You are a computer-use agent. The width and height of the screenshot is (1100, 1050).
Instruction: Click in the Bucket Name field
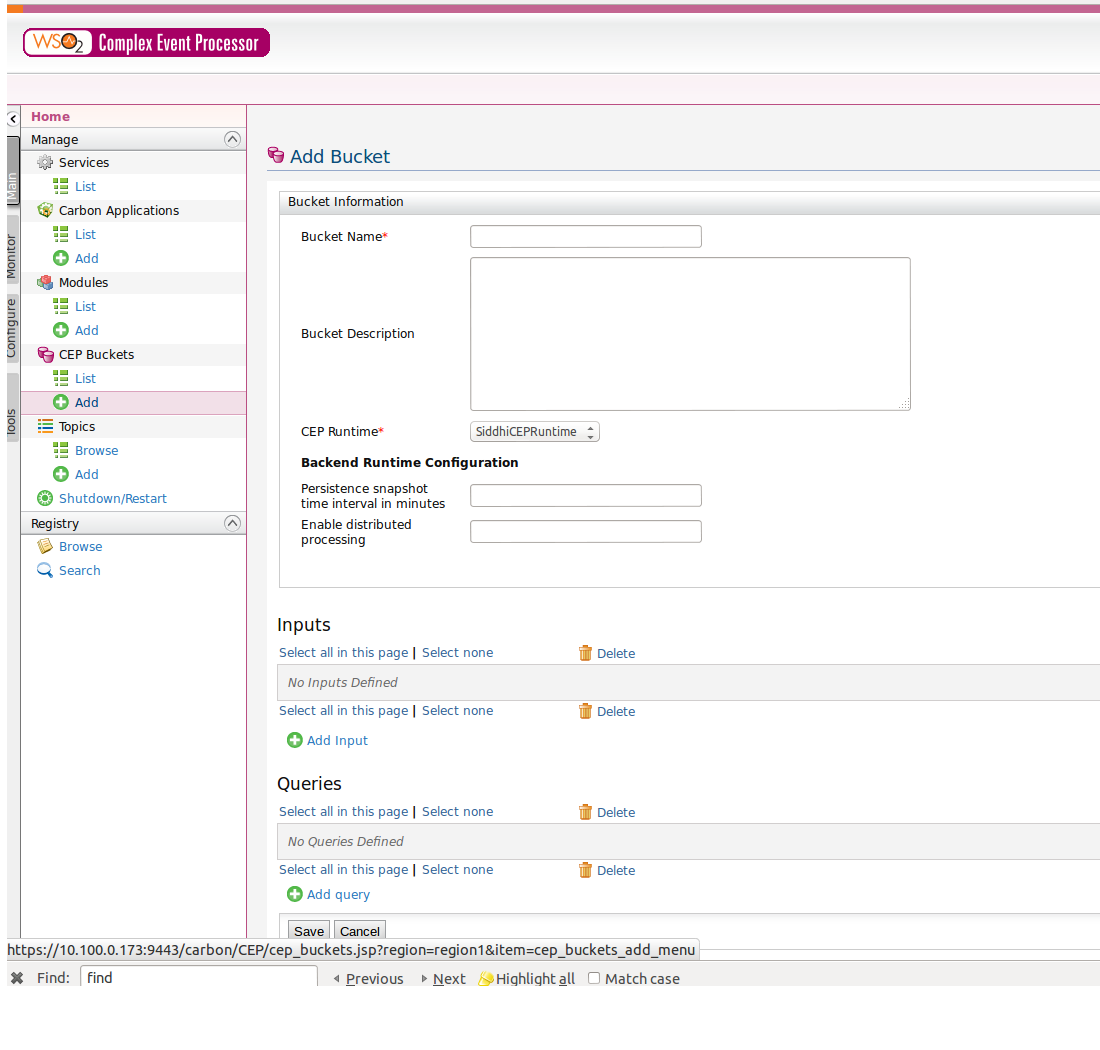(x=586, y=236)
